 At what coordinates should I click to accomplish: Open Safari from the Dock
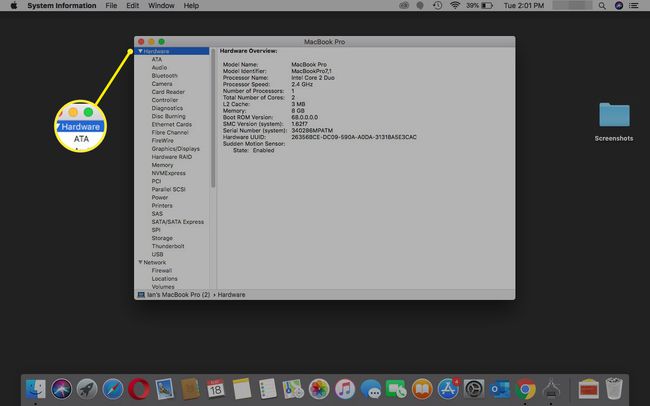[113, 389]
